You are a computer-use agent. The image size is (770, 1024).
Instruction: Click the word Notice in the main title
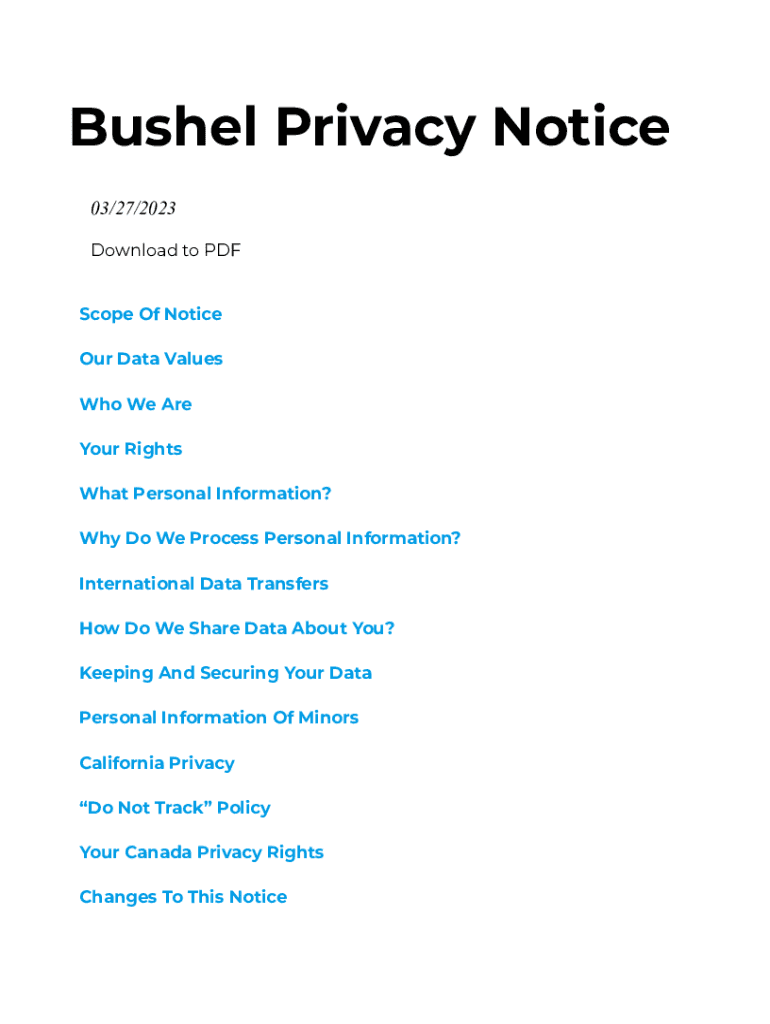[580, 128]
